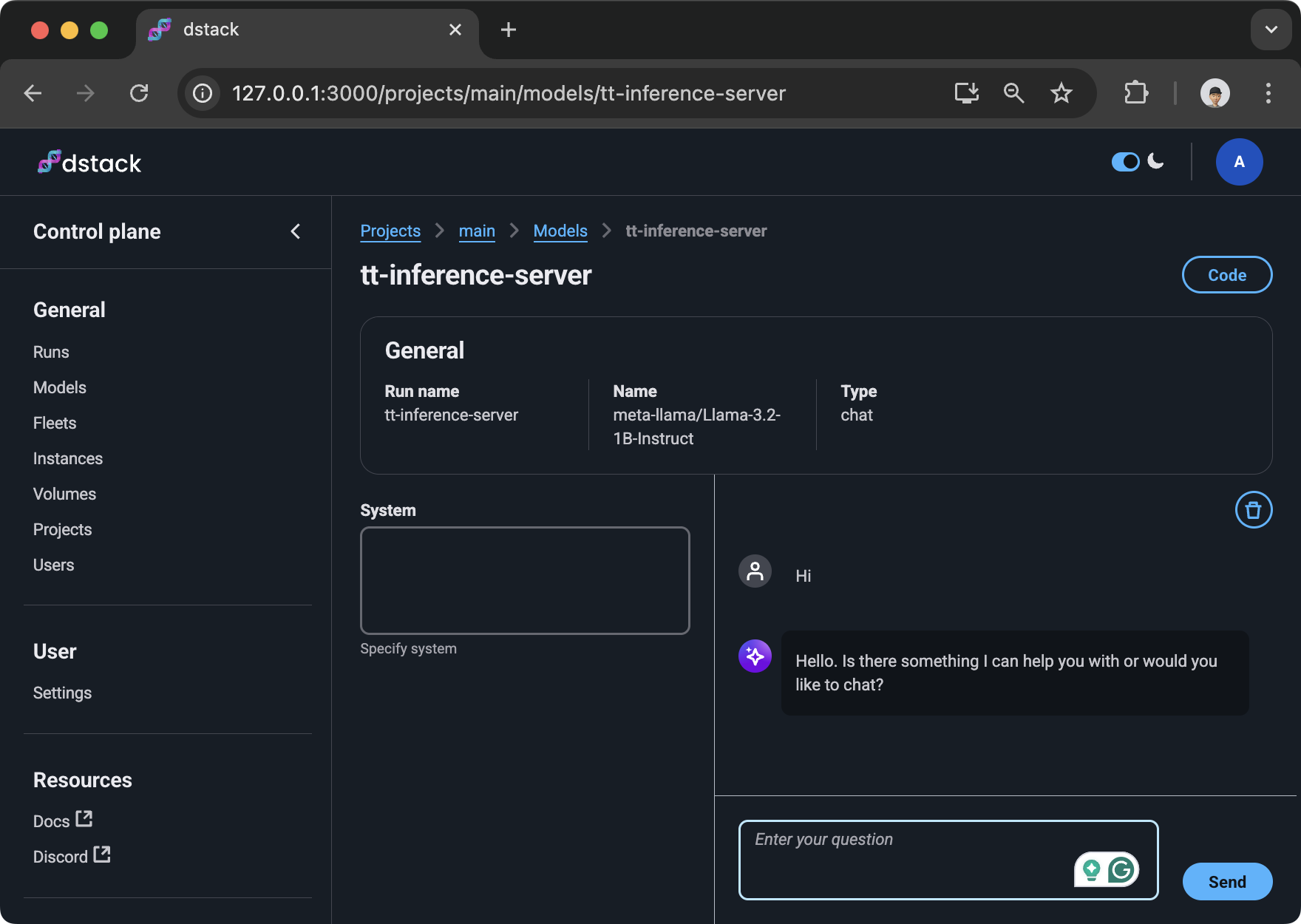Open Runs in the sidebar
The height and width of the screenshot is (924, 1301).
[51, 353]
